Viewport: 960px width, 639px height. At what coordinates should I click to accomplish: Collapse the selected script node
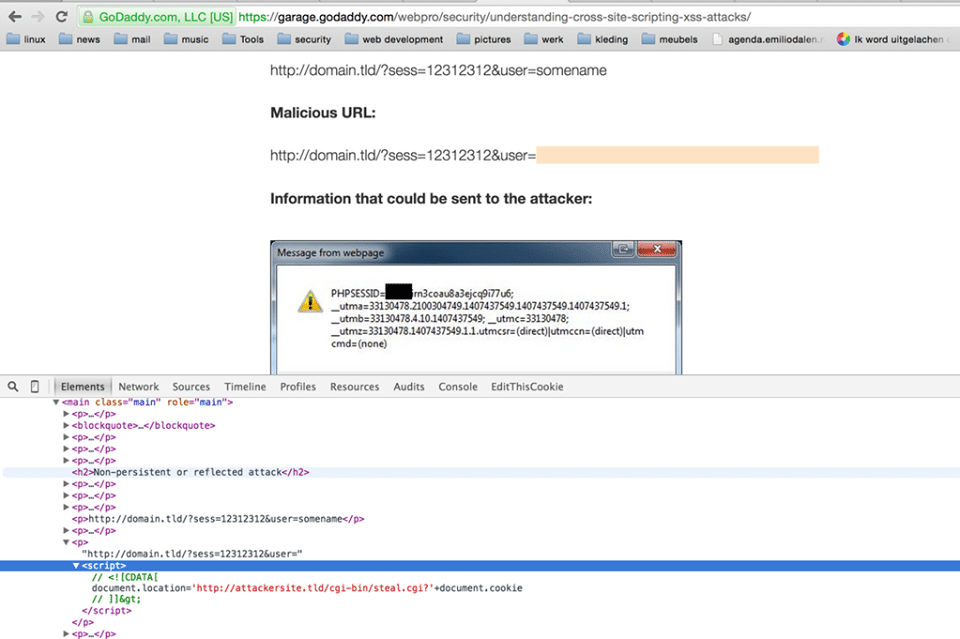click(x=76, y=566)
